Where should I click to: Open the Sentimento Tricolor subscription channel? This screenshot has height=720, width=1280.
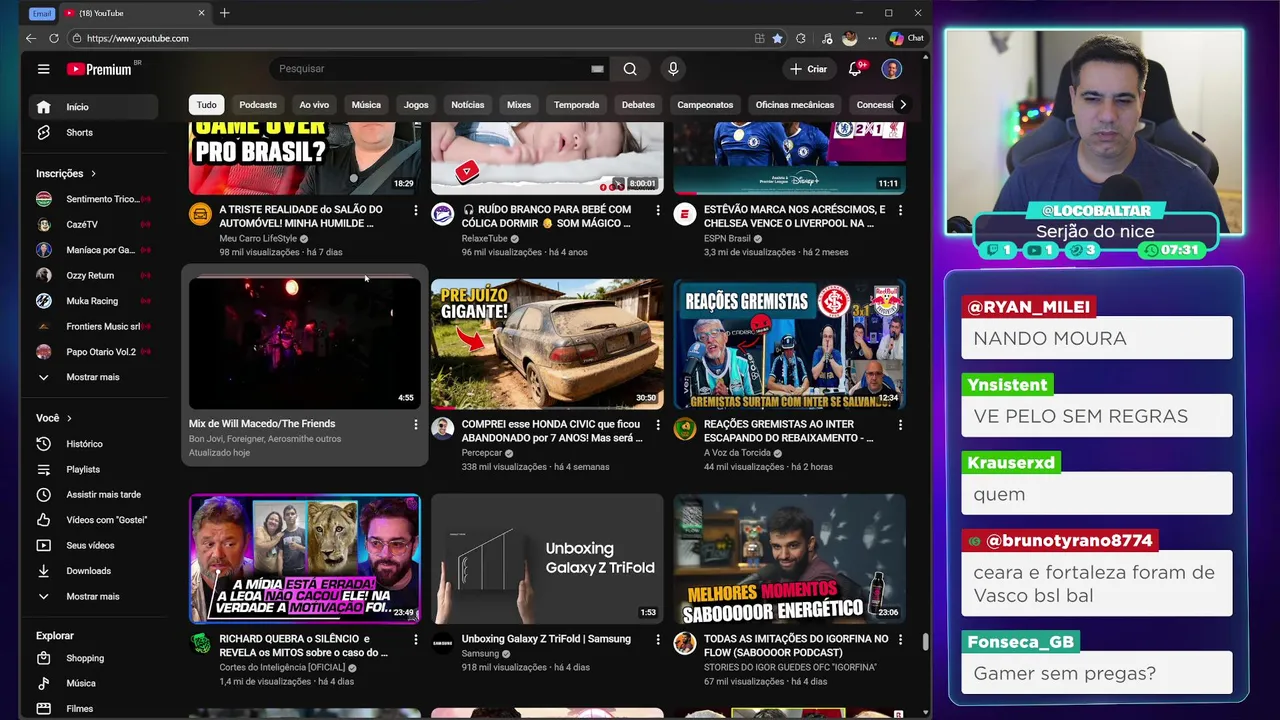(93, 199)
